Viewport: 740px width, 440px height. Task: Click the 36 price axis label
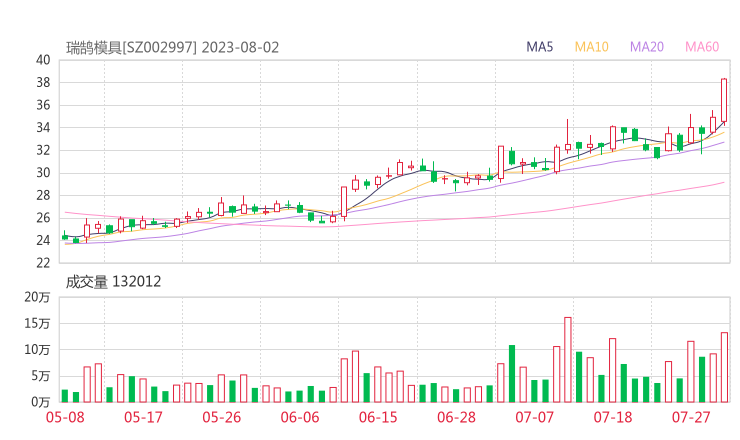coord(43,105)
